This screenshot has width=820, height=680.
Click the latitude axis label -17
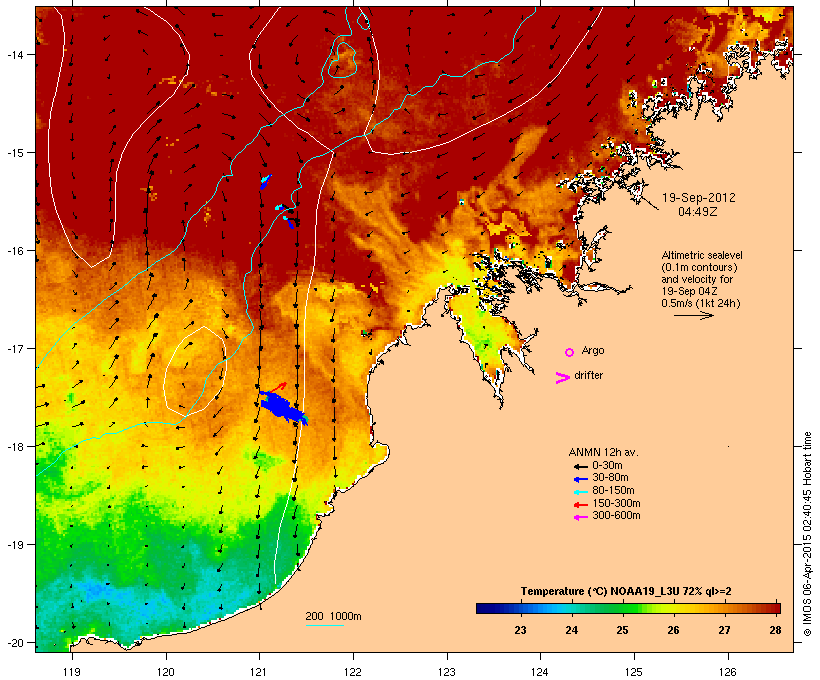14,348
